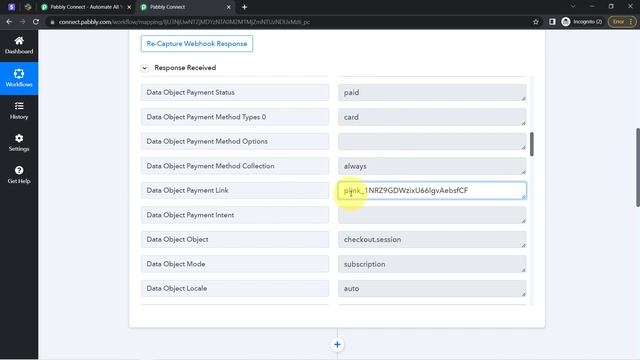Click 'Data Object Payment Method Types 0' label
This screenshot has height=360, width=640.
[235, 117]
